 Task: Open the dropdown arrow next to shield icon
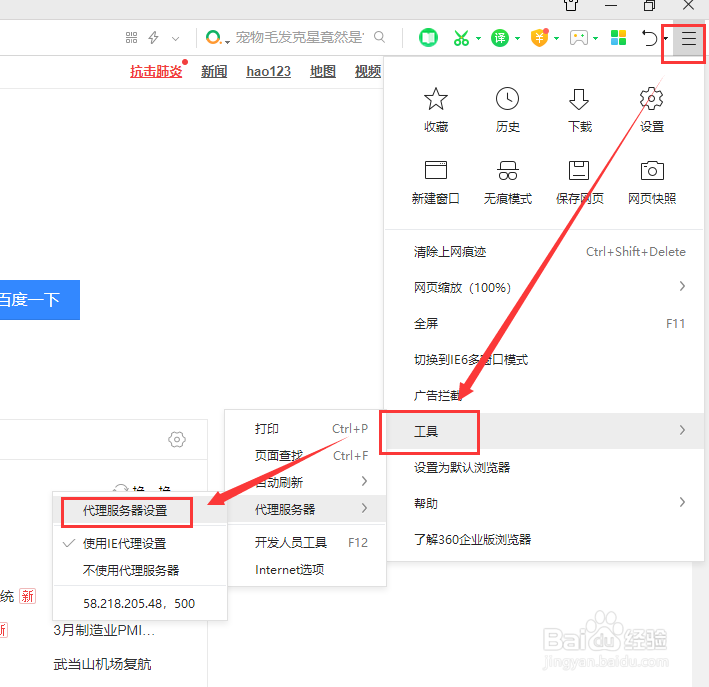(557, 38)
